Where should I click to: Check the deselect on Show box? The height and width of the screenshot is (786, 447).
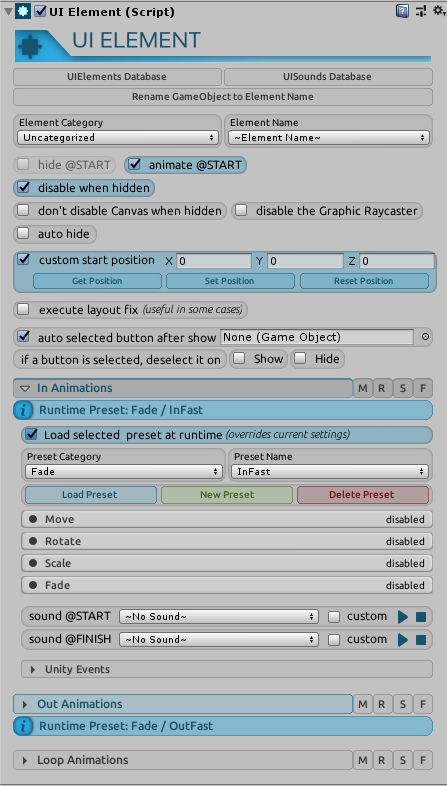click(x=241, y=359)
